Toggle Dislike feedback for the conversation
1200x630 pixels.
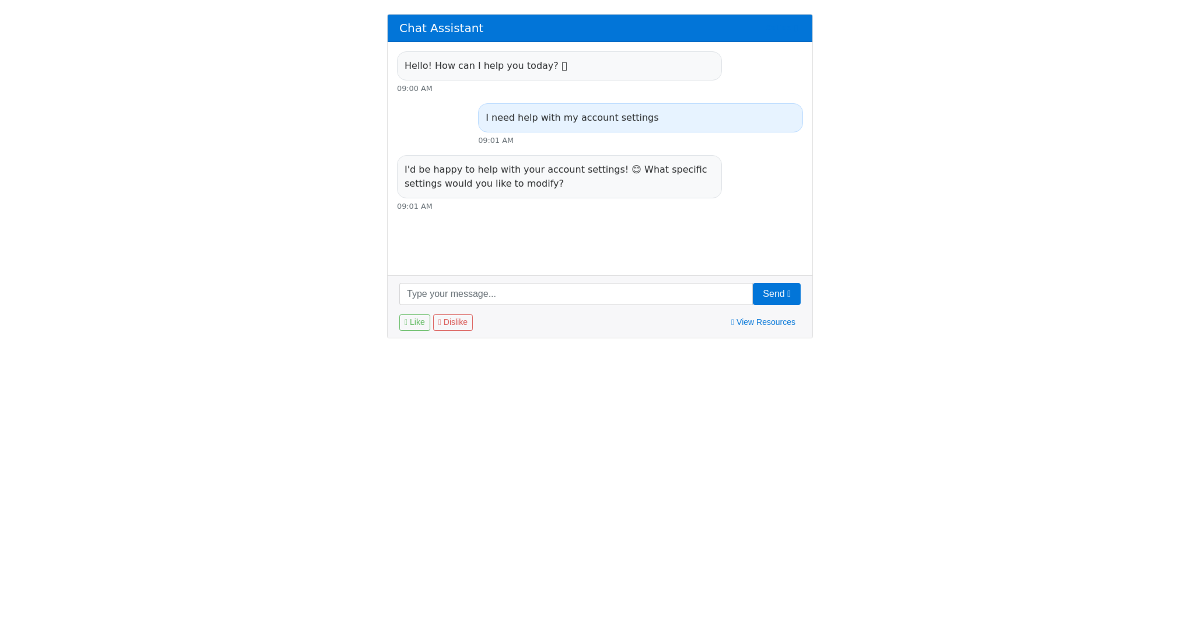point(452,322)
